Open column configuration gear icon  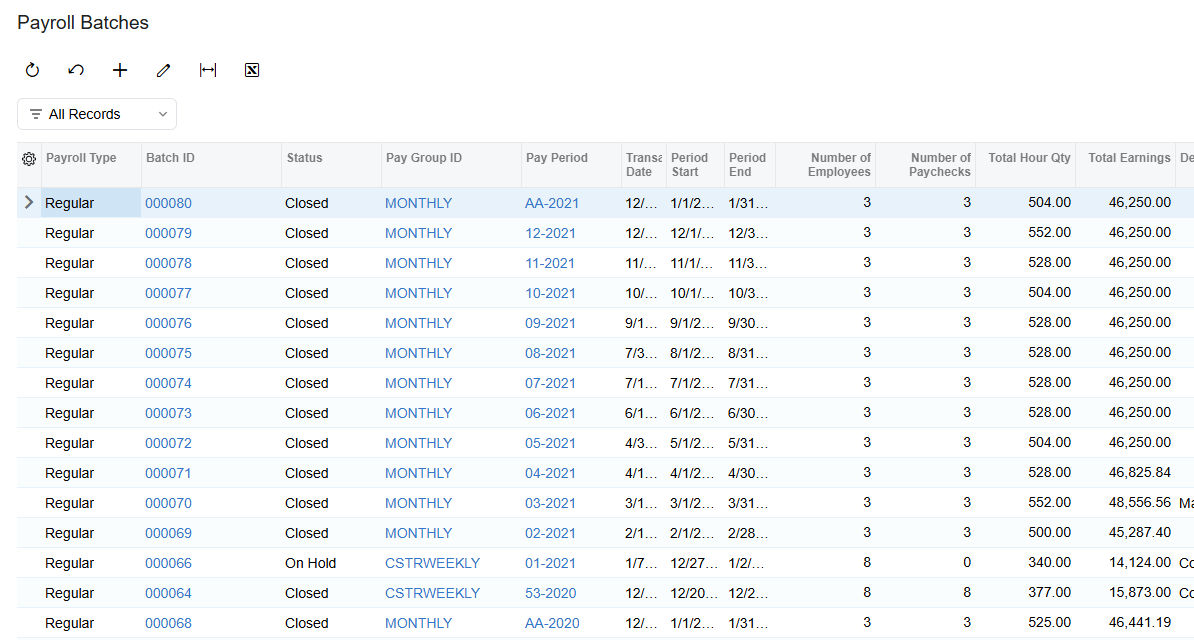tap(29, 159)
